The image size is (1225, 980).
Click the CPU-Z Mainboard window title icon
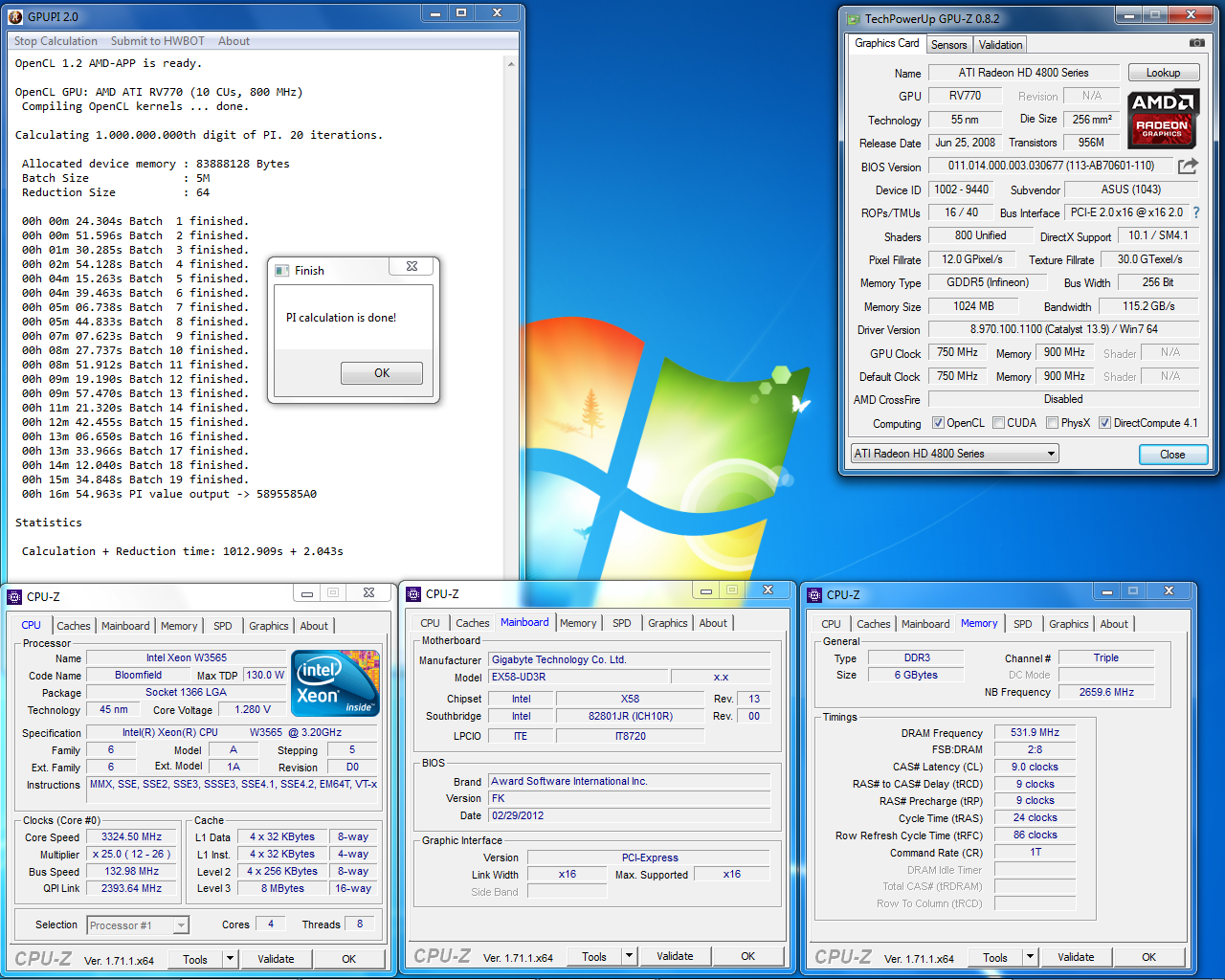tap(413, 594)
